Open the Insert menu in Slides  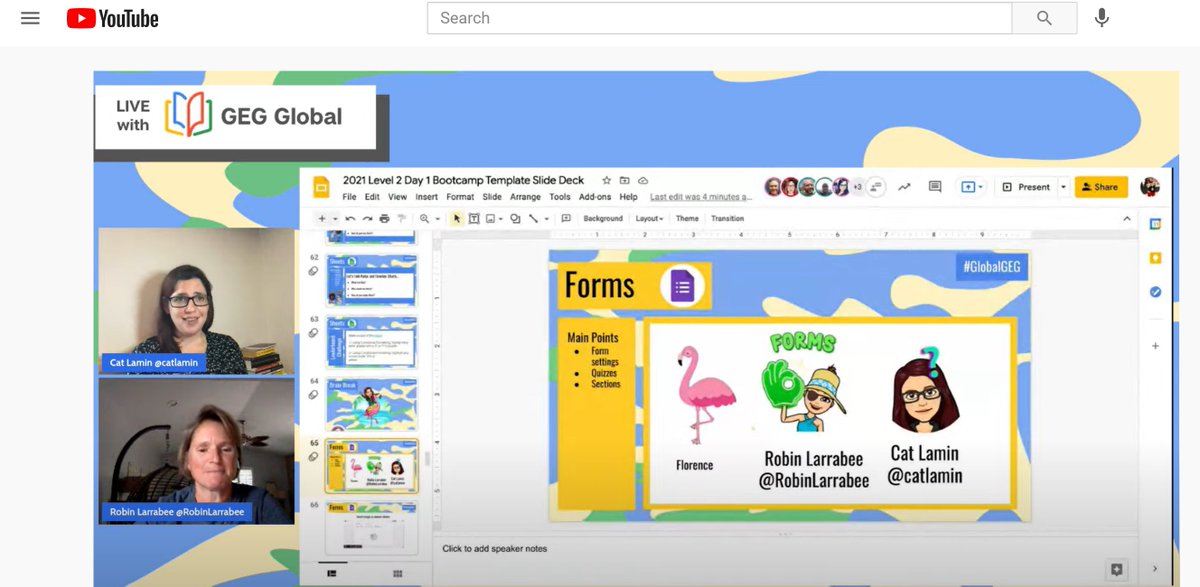(x=426, y=197)
